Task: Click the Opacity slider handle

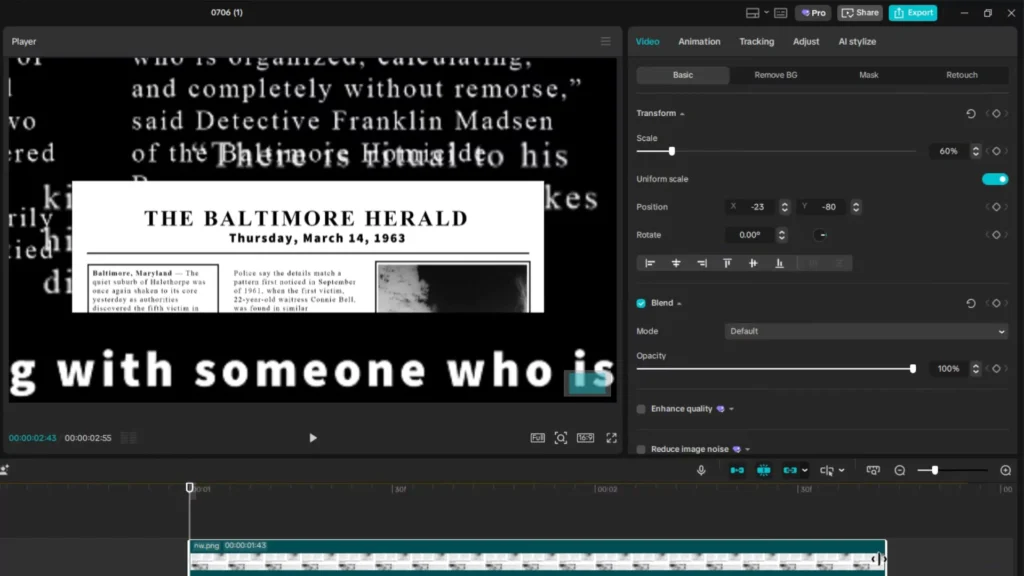Action: [x=912, y=369]
